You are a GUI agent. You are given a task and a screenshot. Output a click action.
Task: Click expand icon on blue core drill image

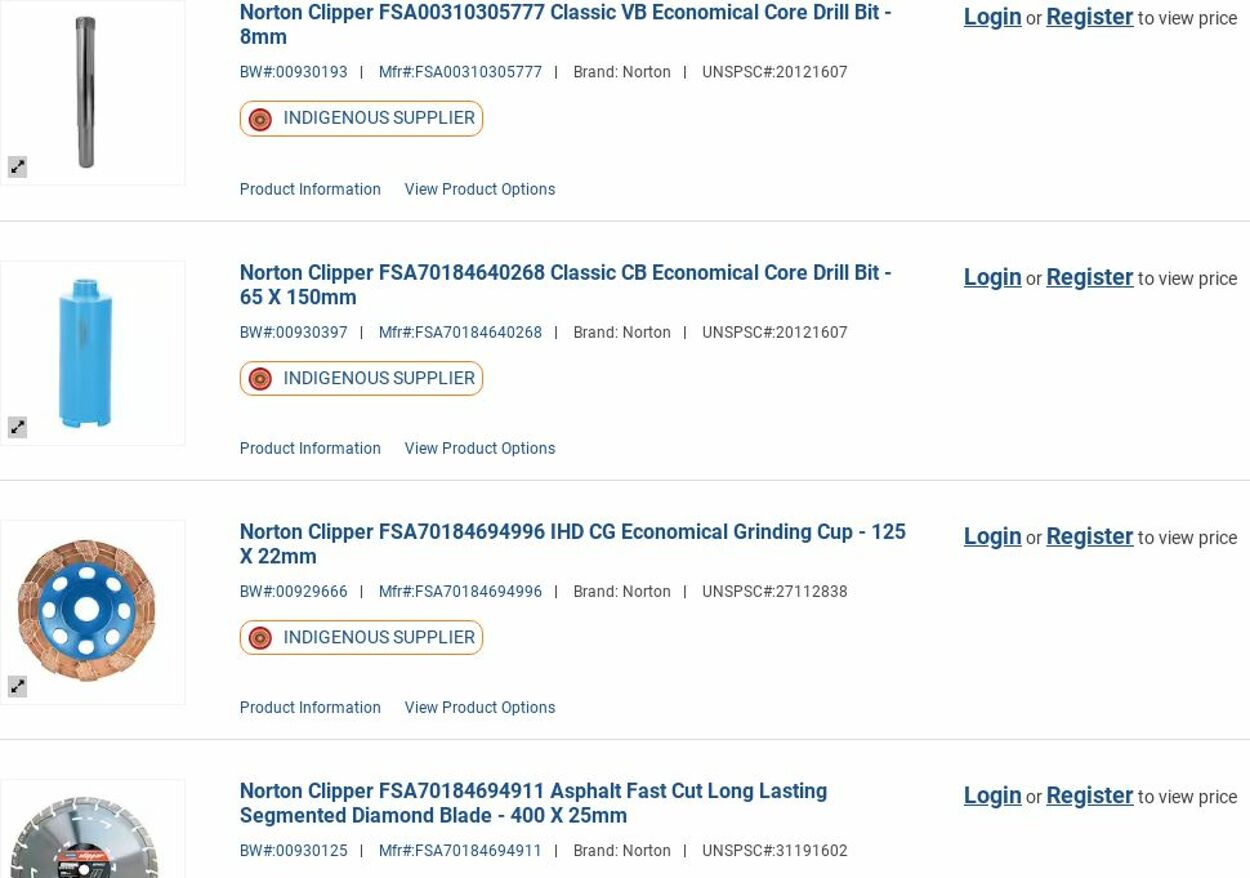(17, 427)
